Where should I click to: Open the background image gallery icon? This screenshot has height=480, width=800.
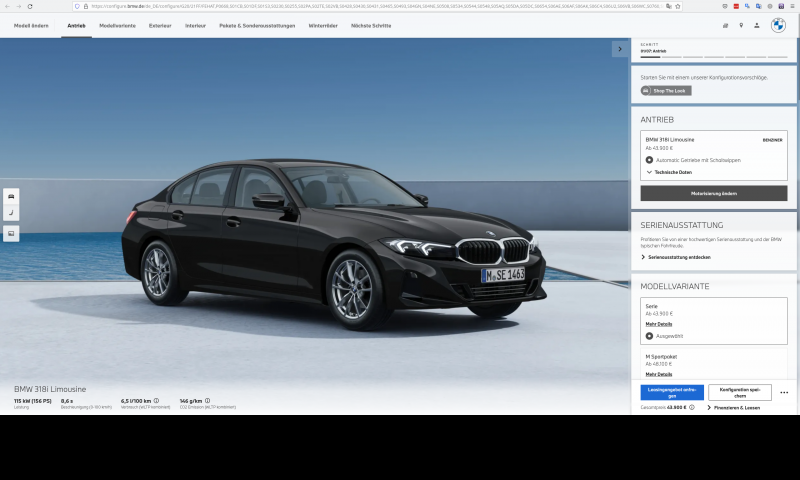point(11,234)
